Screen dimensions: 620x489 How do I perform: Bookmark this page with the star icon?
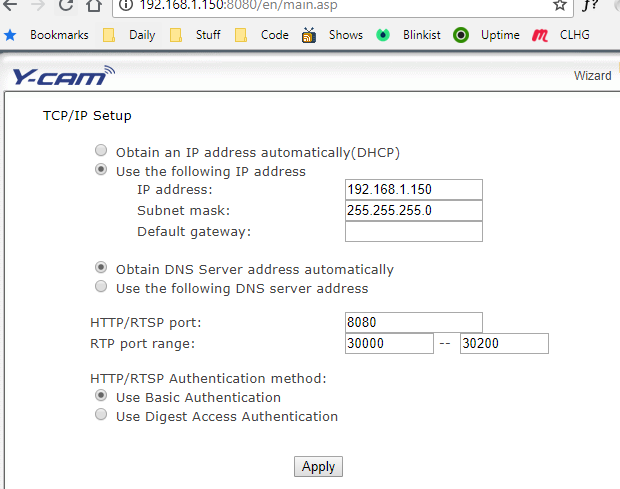560,6
